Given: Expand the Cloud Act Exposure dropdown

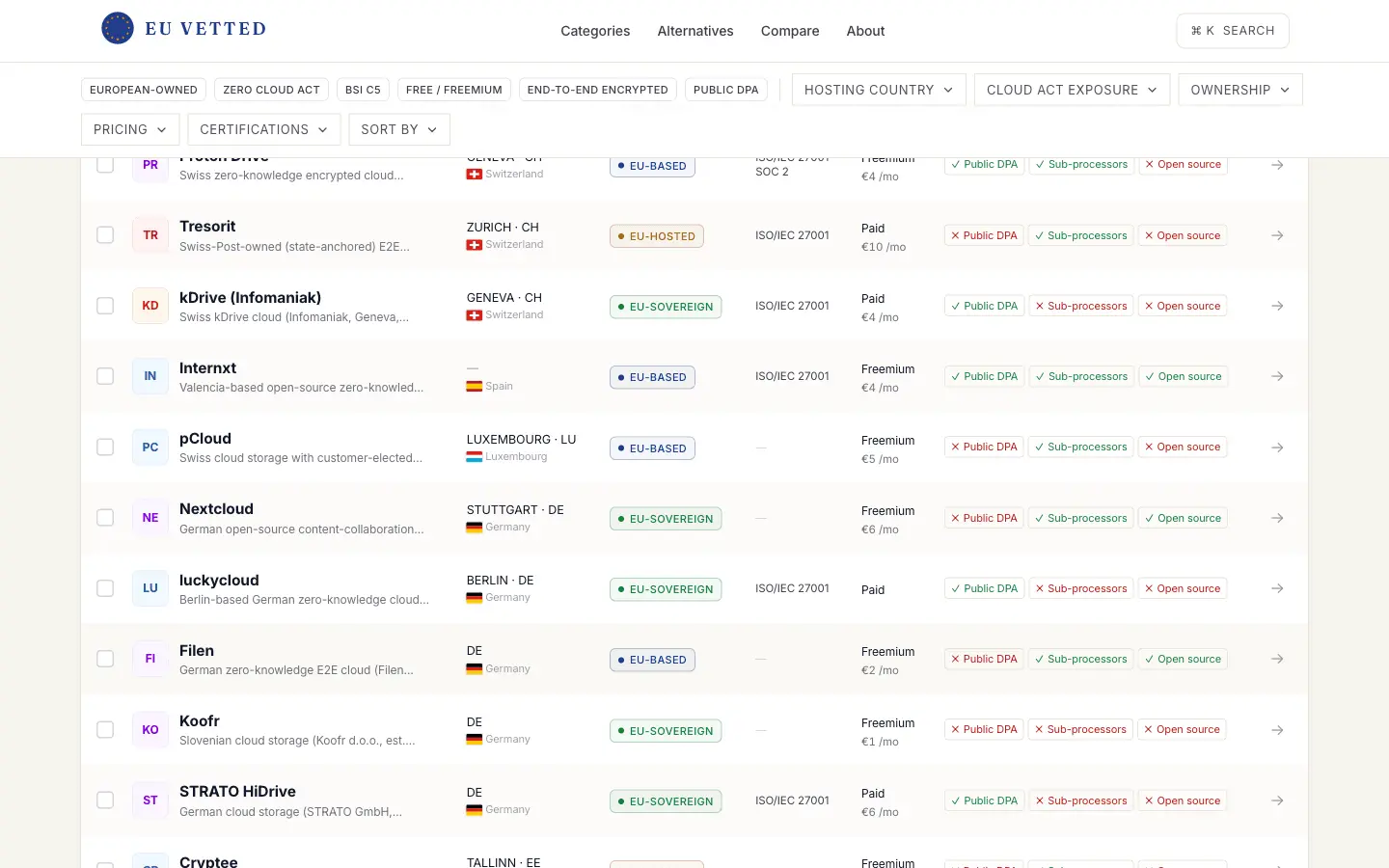Looking at the screenshot, I should [1072, 90].
